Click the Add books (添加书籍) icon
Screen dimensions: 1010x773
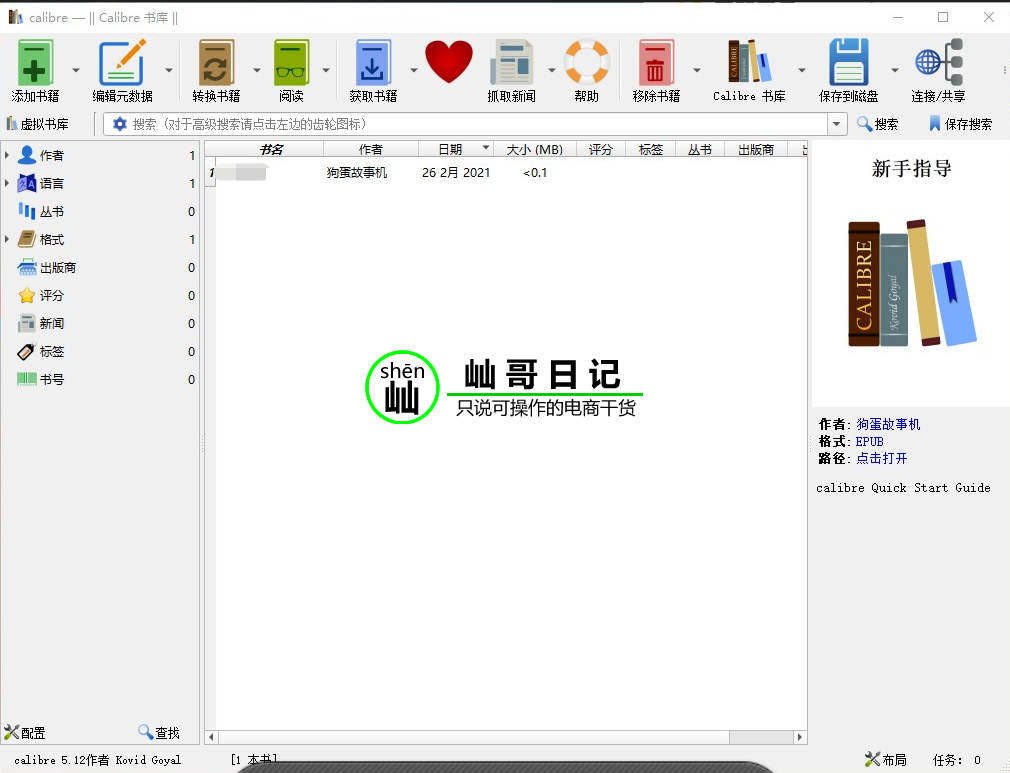coord(35,62)
